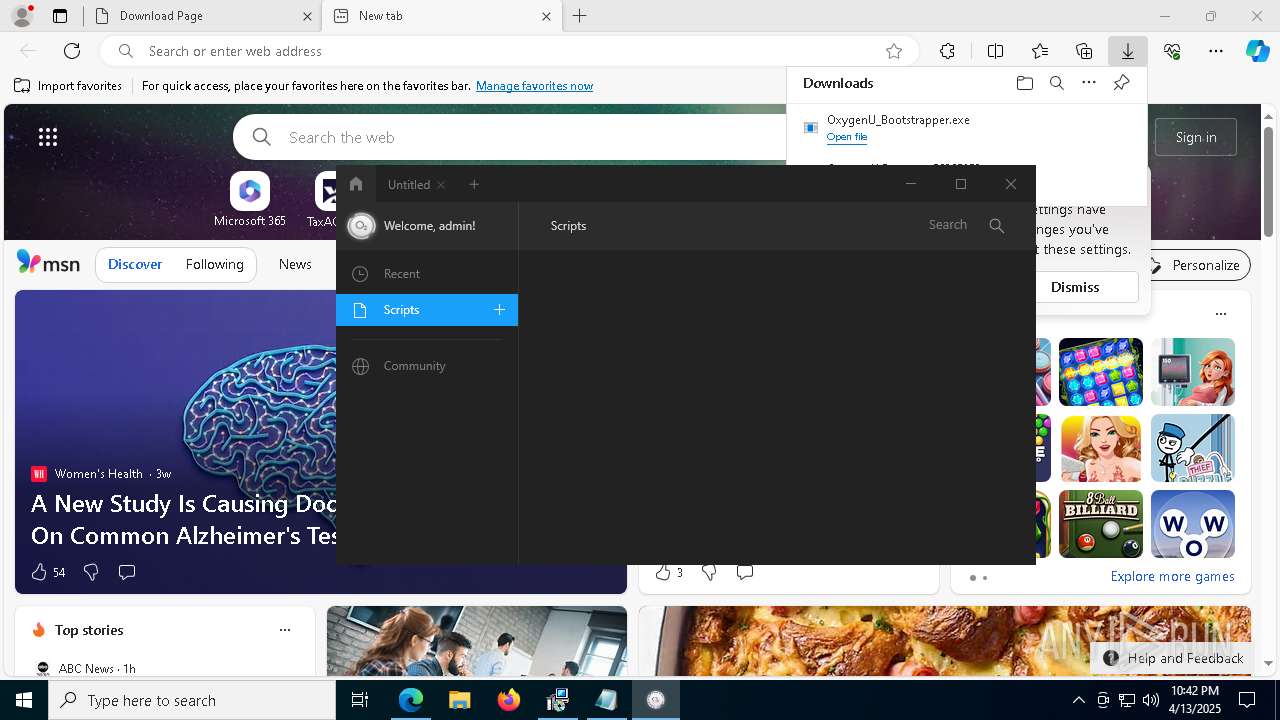1280x720 pixels.
Task: Click Sign in on the new tab page
Action: point(1196,137)
